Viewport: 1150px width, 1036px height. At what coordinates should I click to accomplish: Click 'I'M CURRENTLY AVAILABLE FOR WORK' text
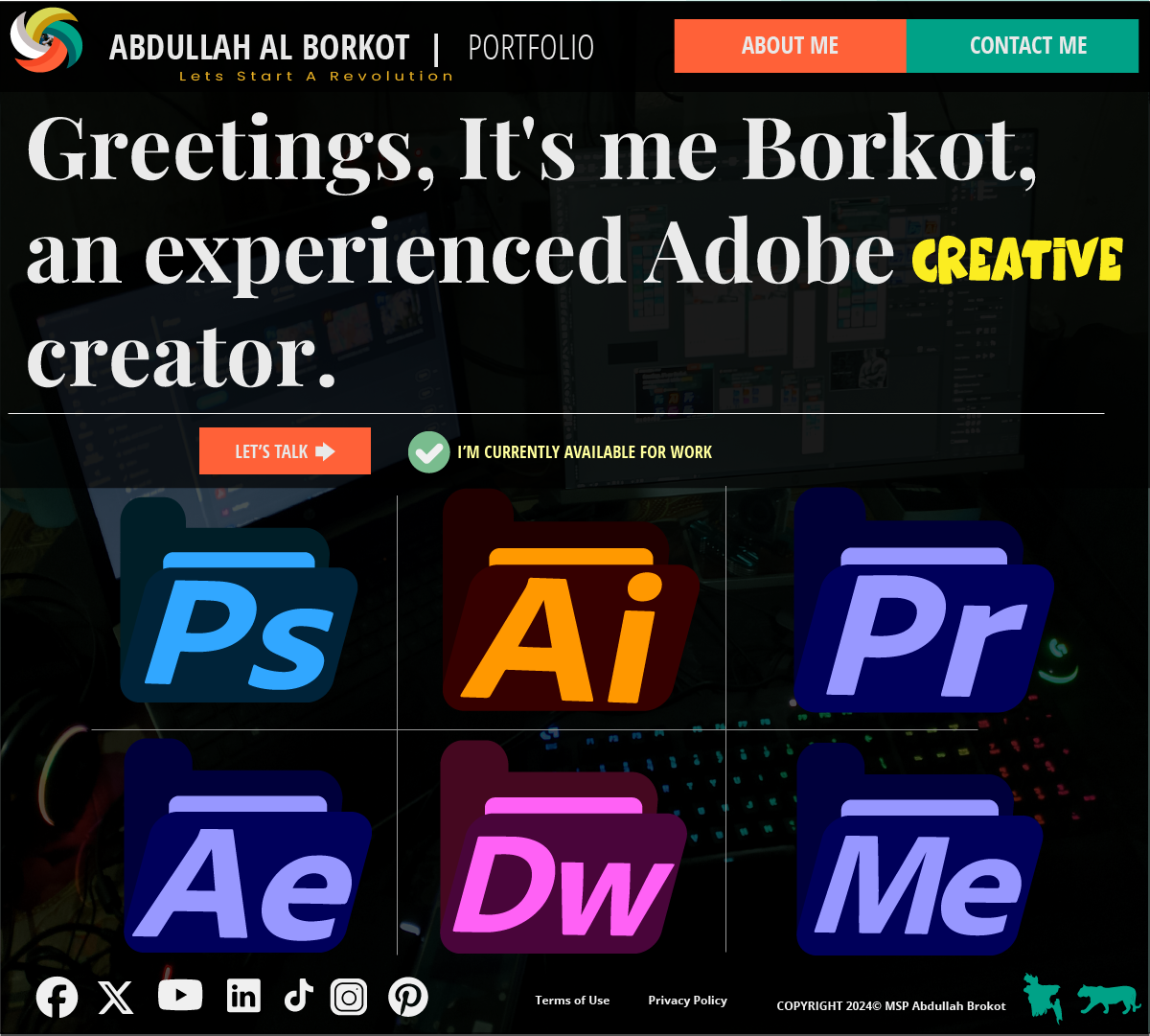585,452
